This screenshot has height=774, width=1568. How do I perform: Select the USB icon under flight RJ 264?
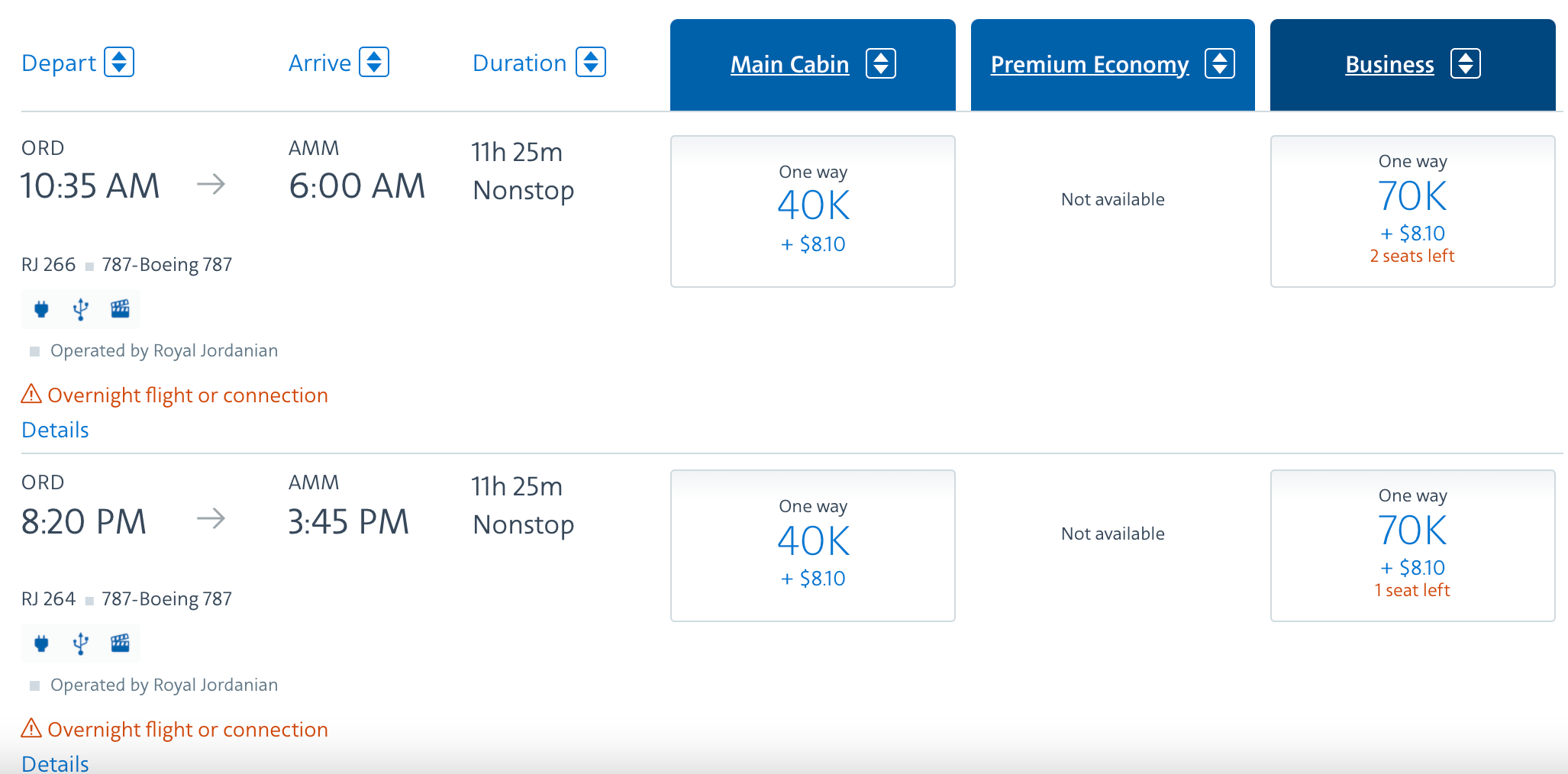click(80, 643)
